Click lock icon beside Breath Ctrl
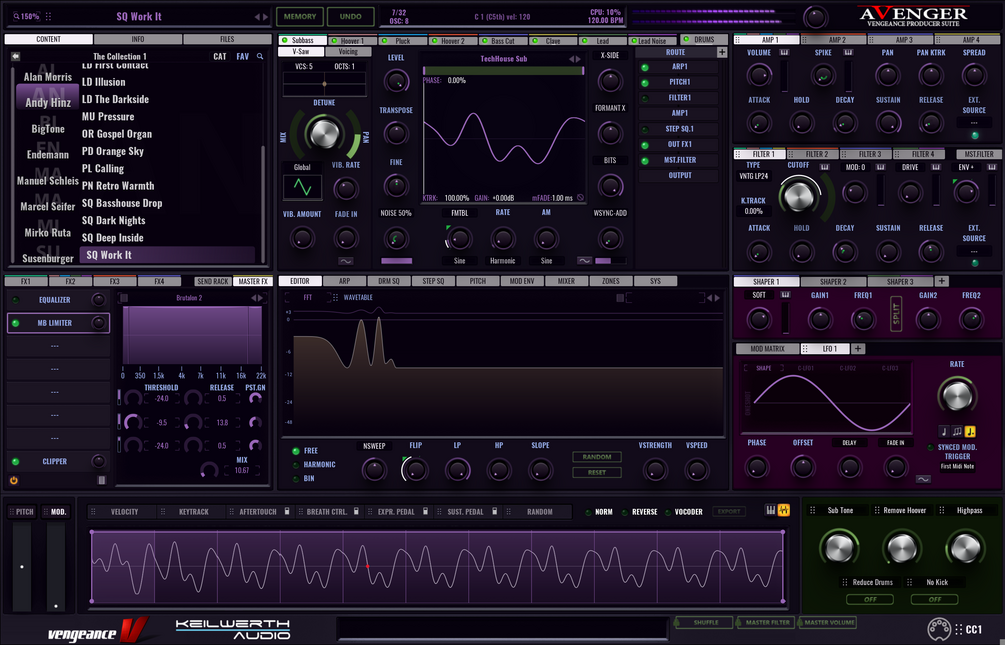The image size is (1005, 645). (356, 512)
